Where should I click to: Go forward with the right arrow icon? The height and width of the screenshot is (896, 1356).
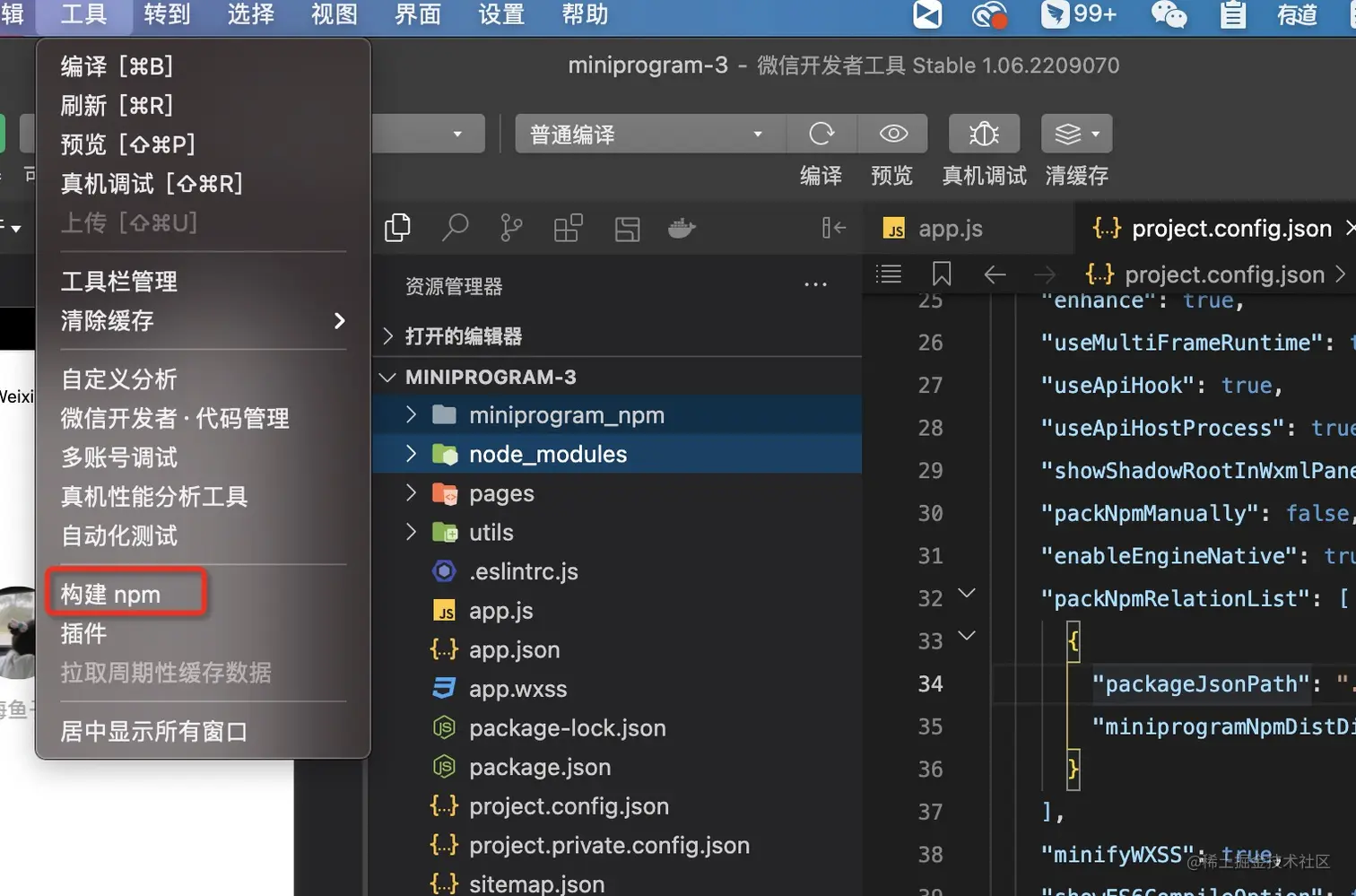tap(1045, 274)
